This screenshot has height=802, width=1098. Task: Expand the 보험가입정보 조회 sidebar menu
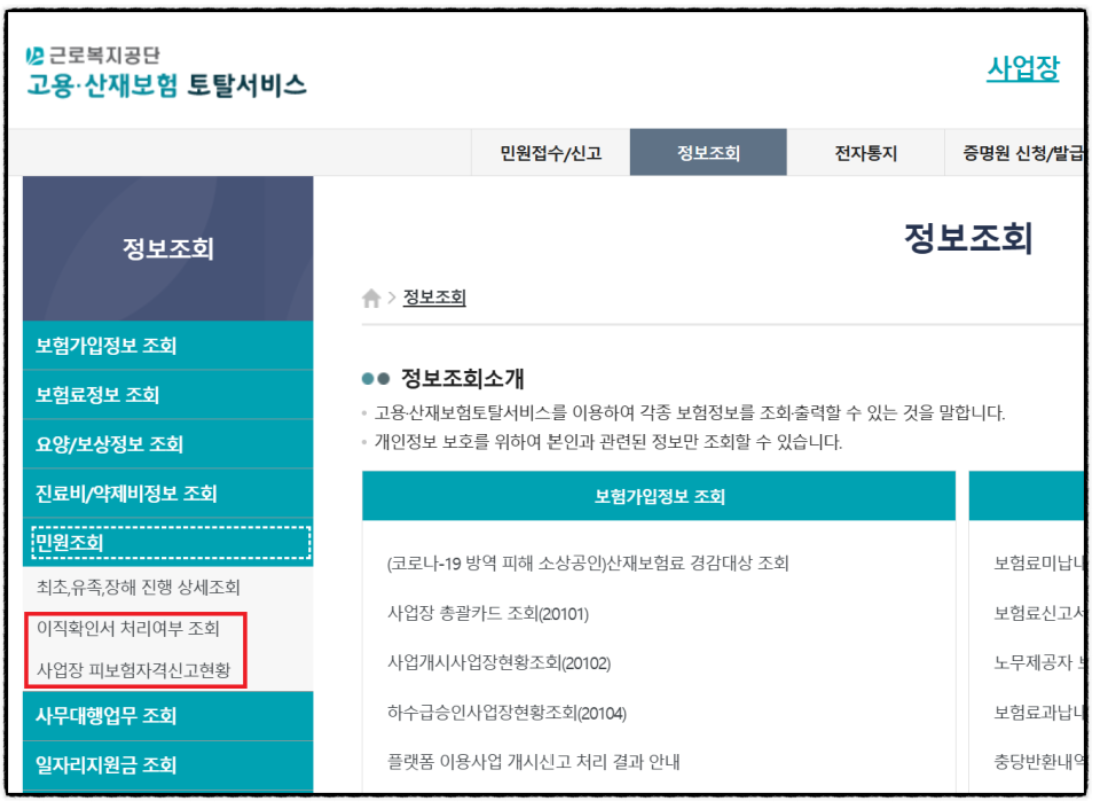[x=105, y=345]
